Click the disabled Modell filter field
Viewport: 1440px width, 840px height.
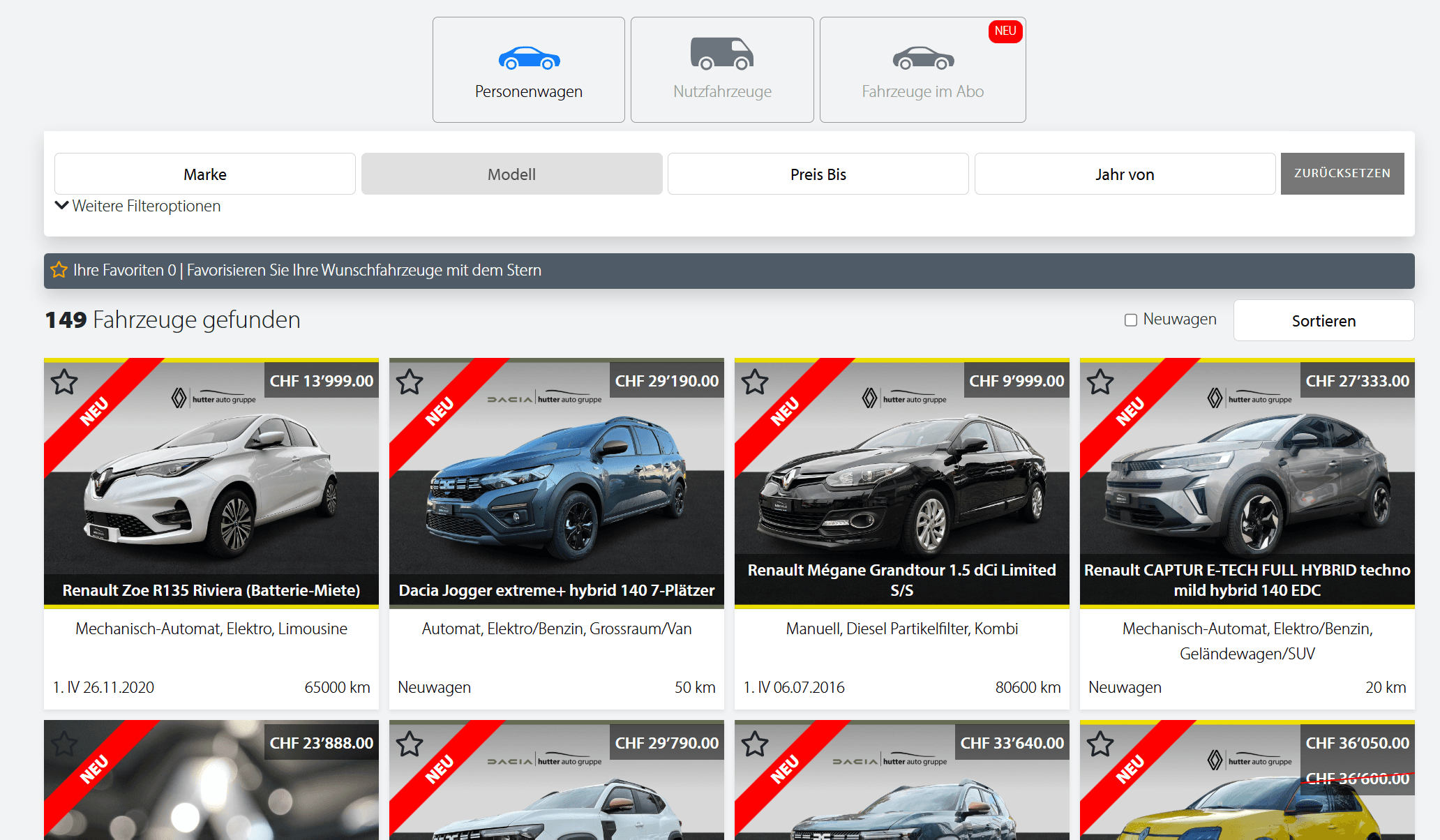click(511, 174)
